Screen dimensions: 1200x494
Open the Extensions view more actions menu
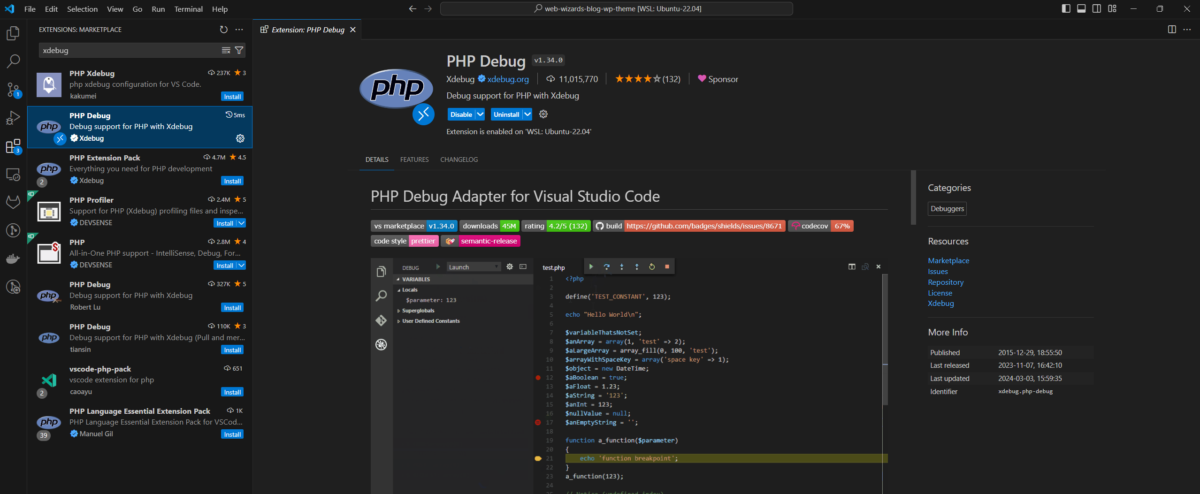[x=239, y=30]
